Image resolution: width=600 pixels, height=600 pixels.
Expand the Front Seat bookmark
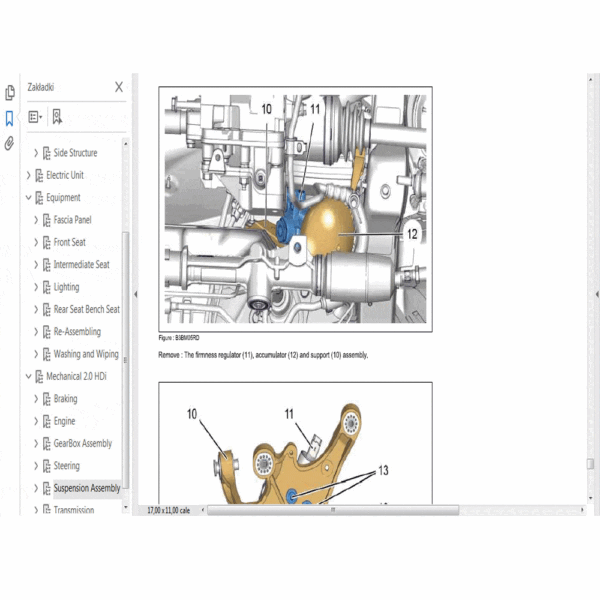(x=36, y=242)
